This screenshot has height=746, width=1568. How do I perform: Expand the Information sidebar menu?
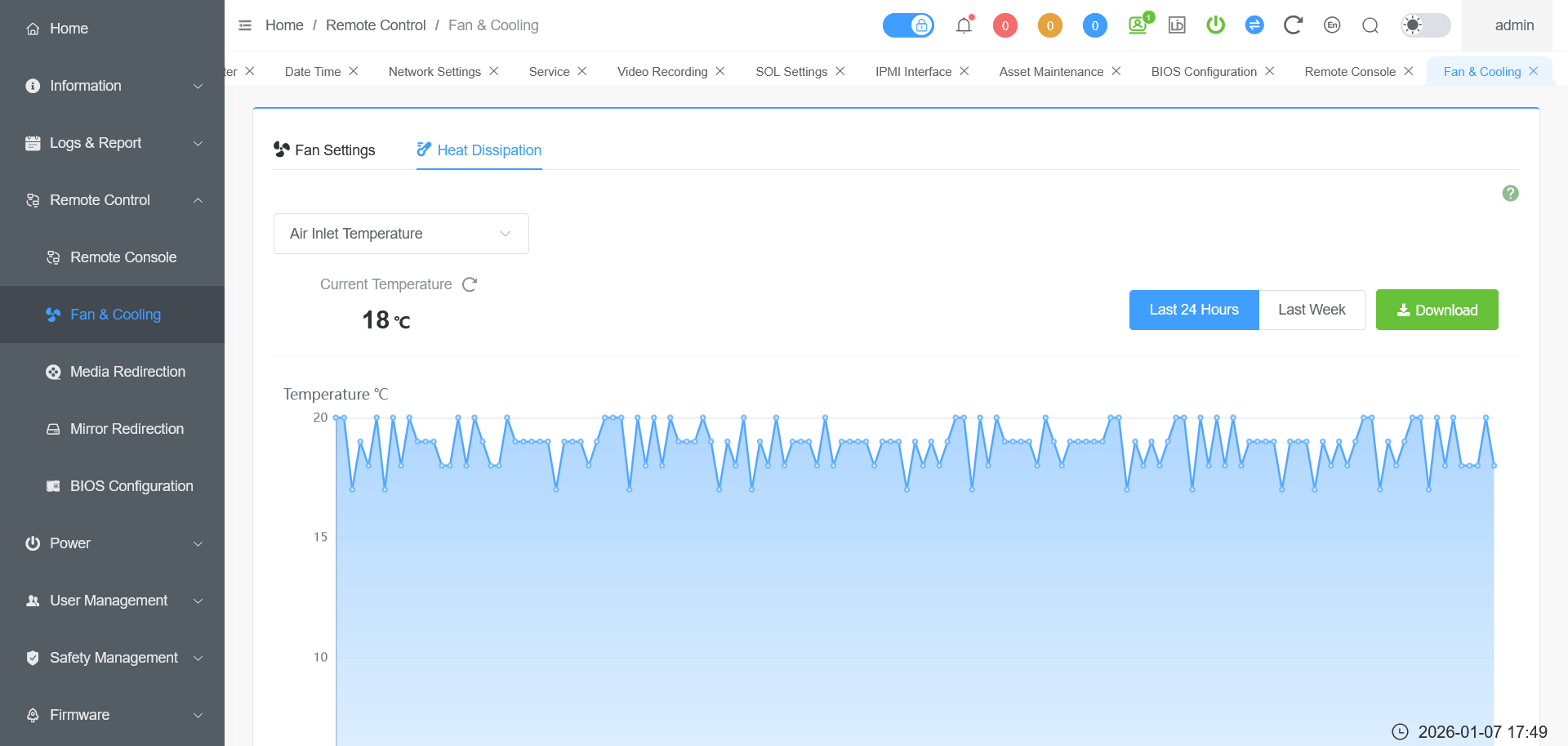[x=113, y=86]
